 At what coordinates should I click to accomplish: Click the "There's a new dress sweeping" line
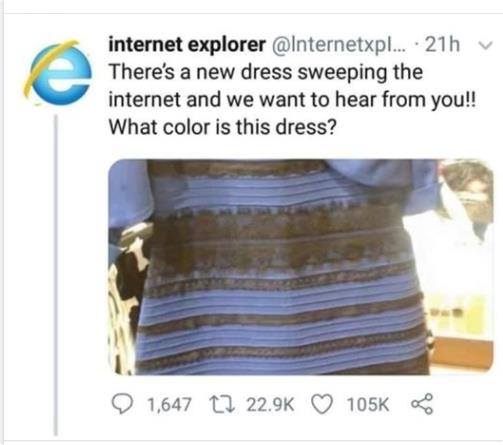coord(266,72)
